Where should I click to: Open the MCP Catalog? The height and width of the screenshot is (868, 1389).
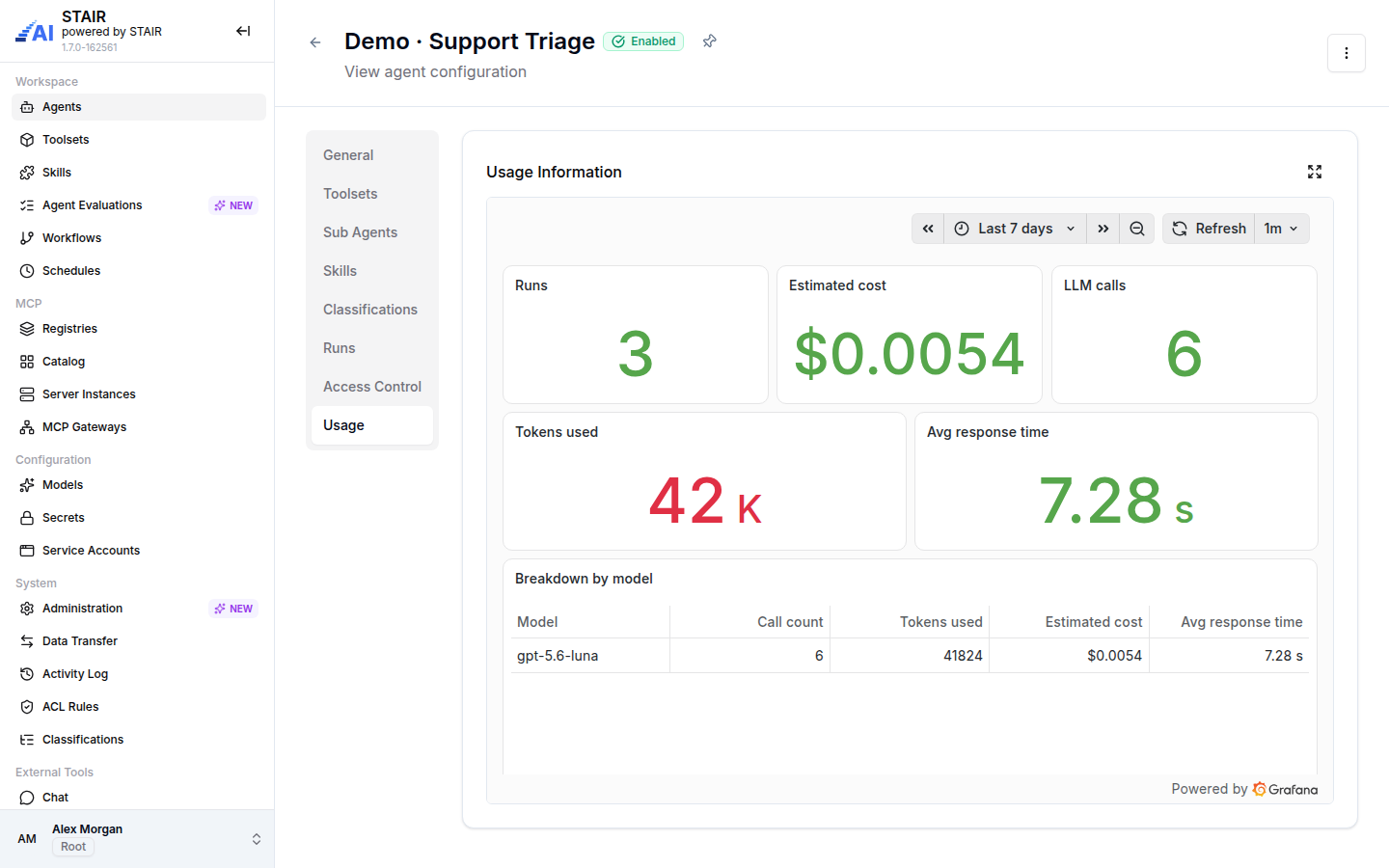(x=139, y=362)
